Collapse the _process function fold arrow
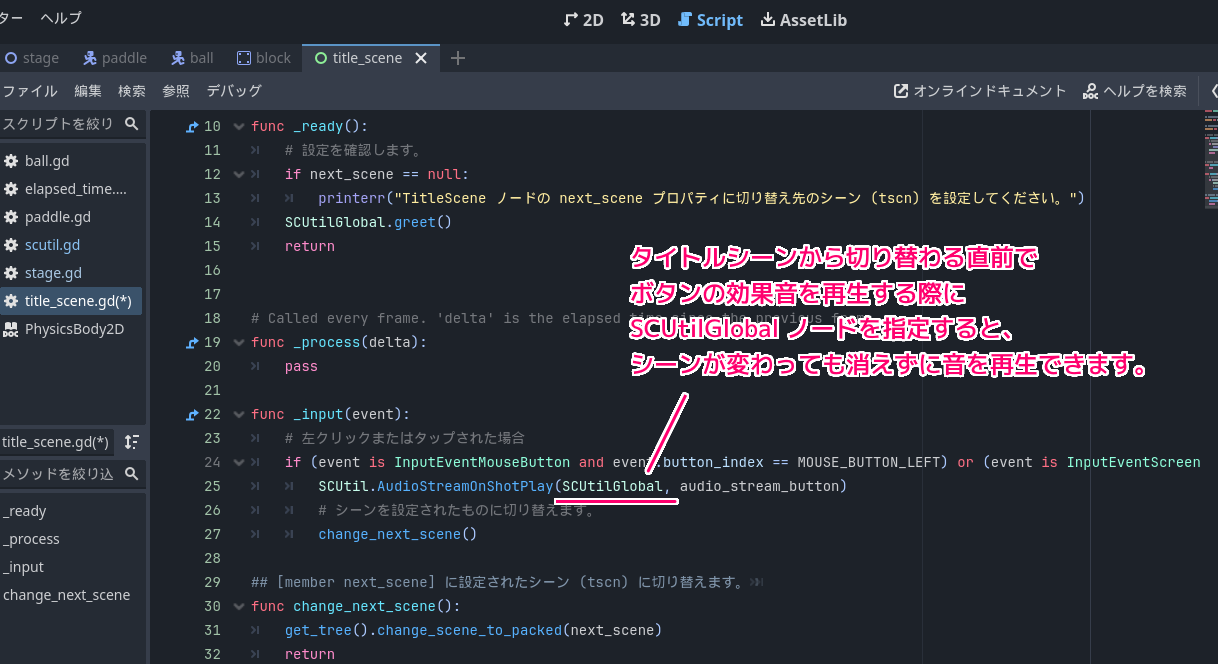The height and width of the screenshot is (664, 1218). (238, 343)
